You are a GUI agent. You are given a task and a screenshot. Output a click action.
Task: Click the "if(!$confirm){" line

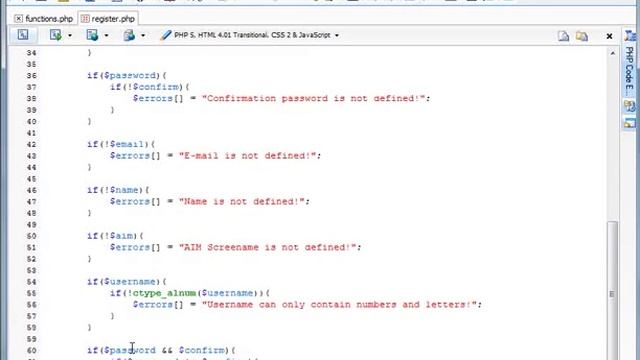point(150,87)
